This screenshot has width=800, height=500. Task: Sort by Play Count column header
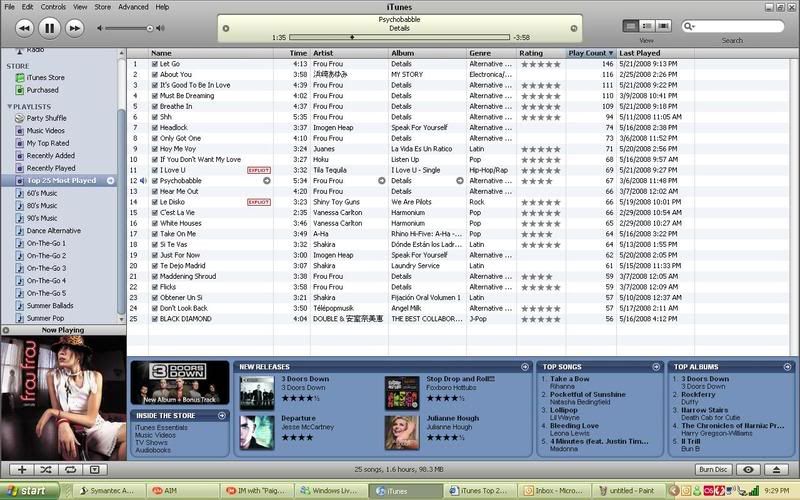(590, 53)
